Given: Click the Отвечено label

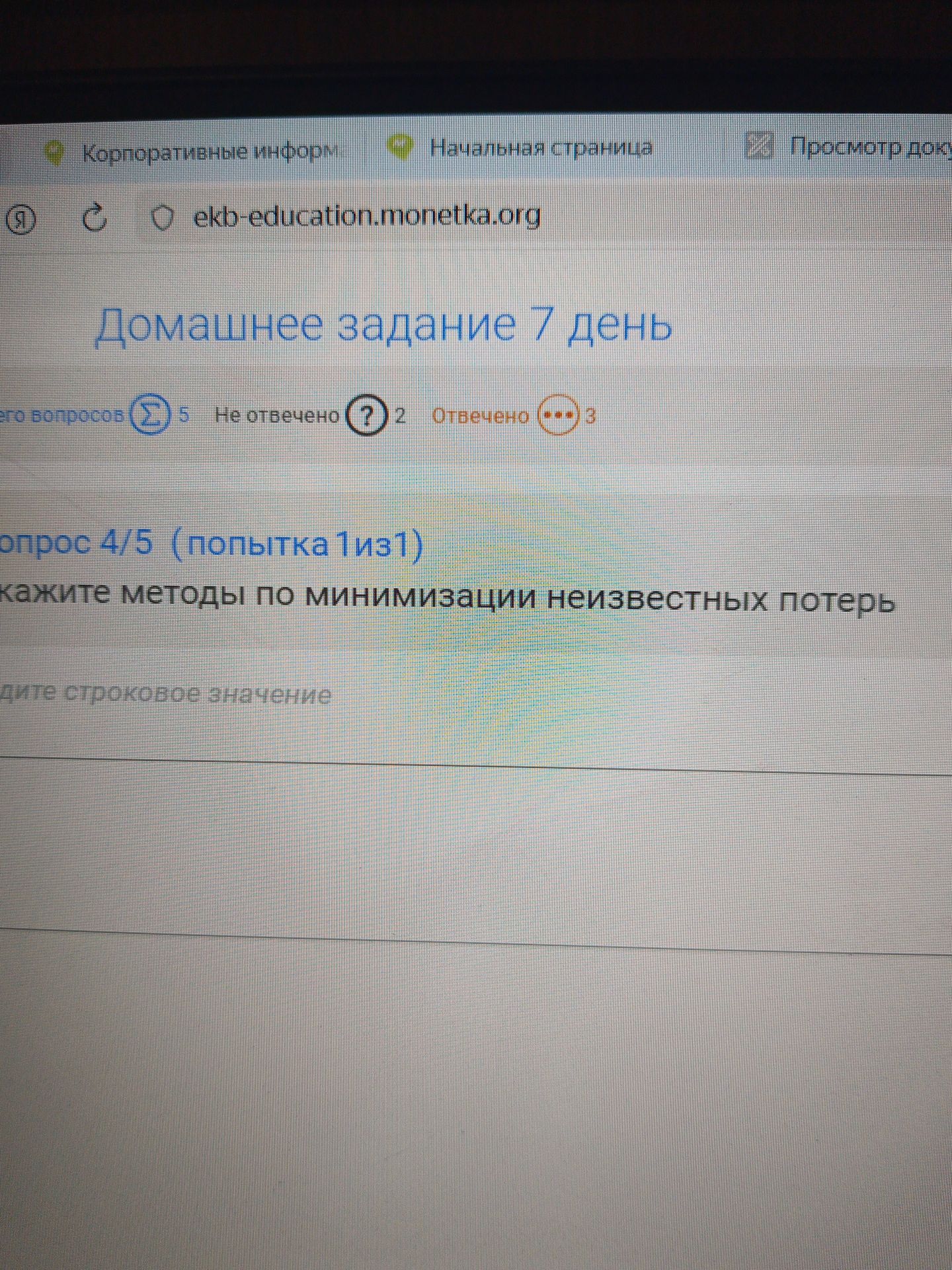Looking at the screenshot, I should coord(481,416).
